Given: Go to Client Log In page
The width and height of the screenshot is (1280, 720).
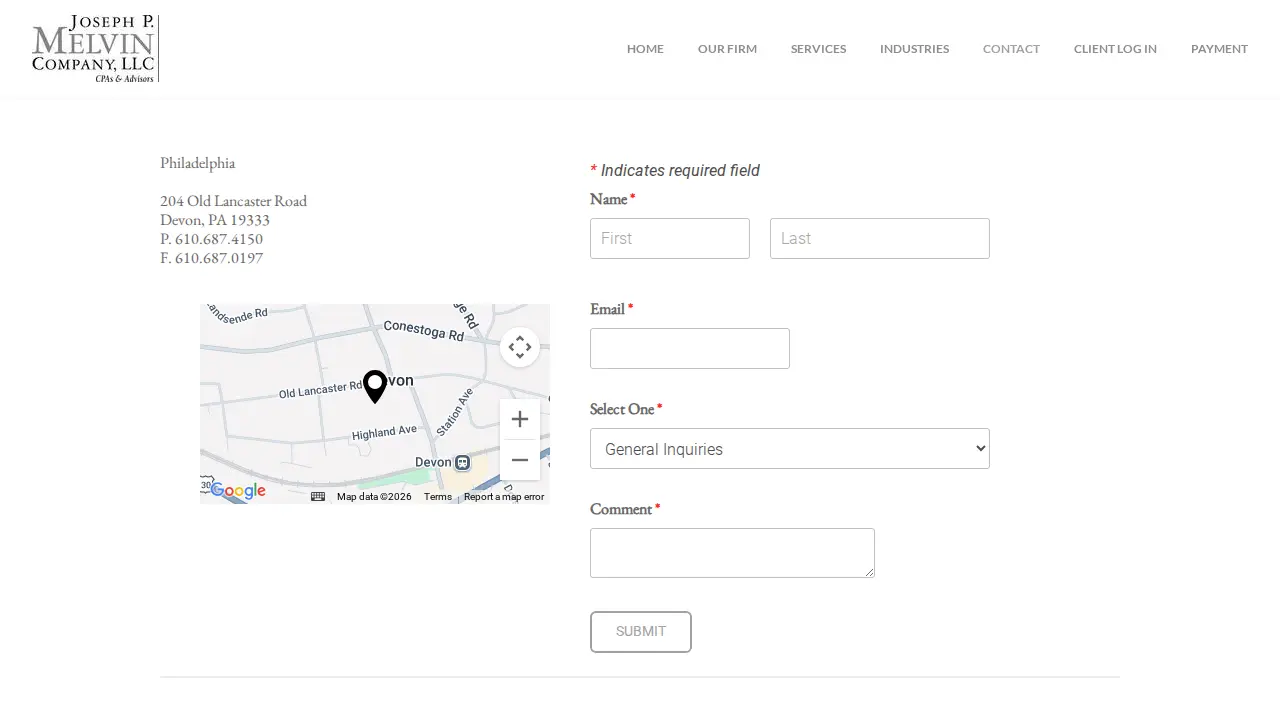Looking at the screenshot, I should pyautogui.click(x=1115, y=49).
